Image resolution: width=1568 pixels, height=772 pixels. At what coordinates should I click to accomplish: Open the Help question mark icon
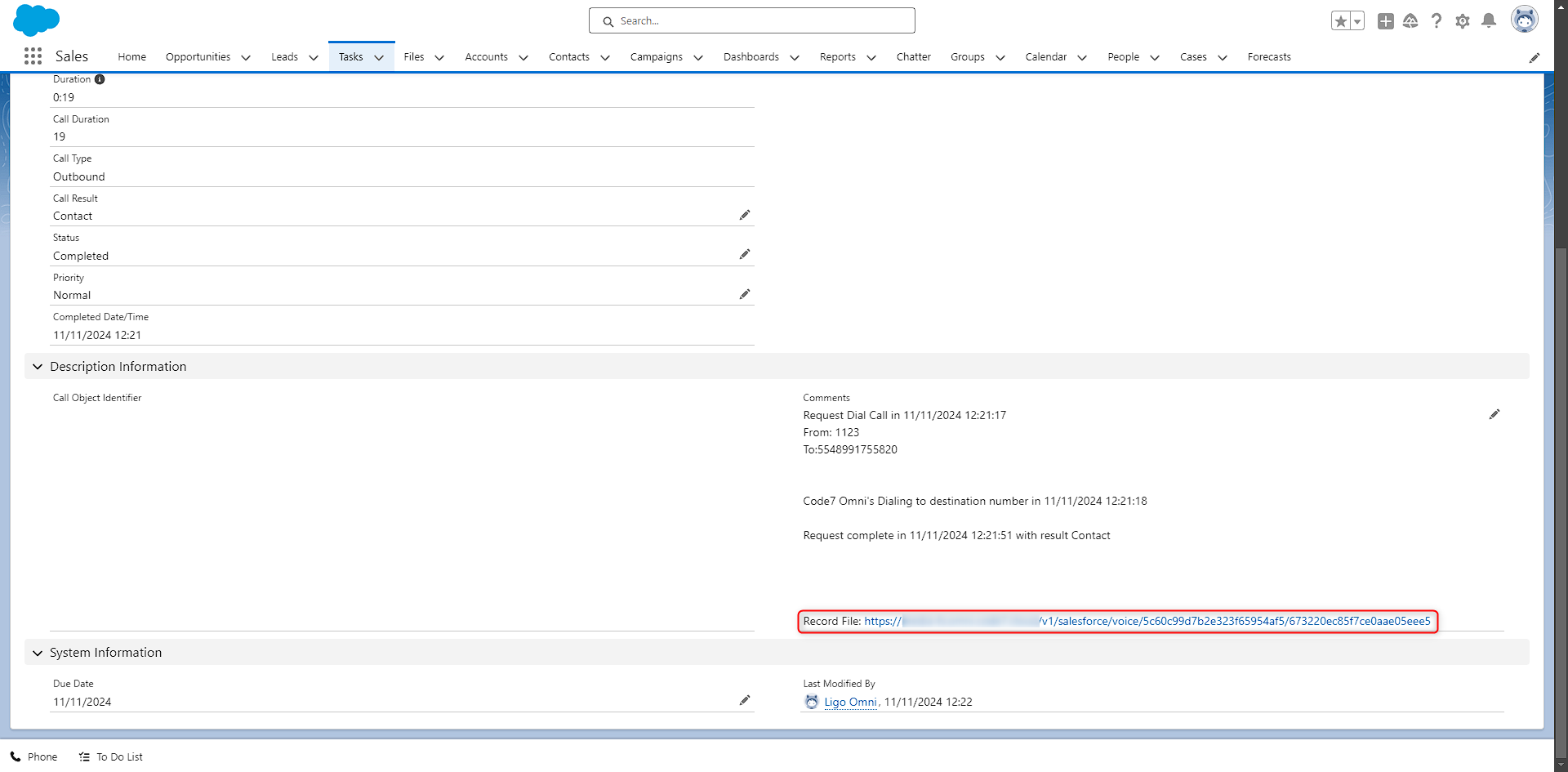click(1437, 21)
